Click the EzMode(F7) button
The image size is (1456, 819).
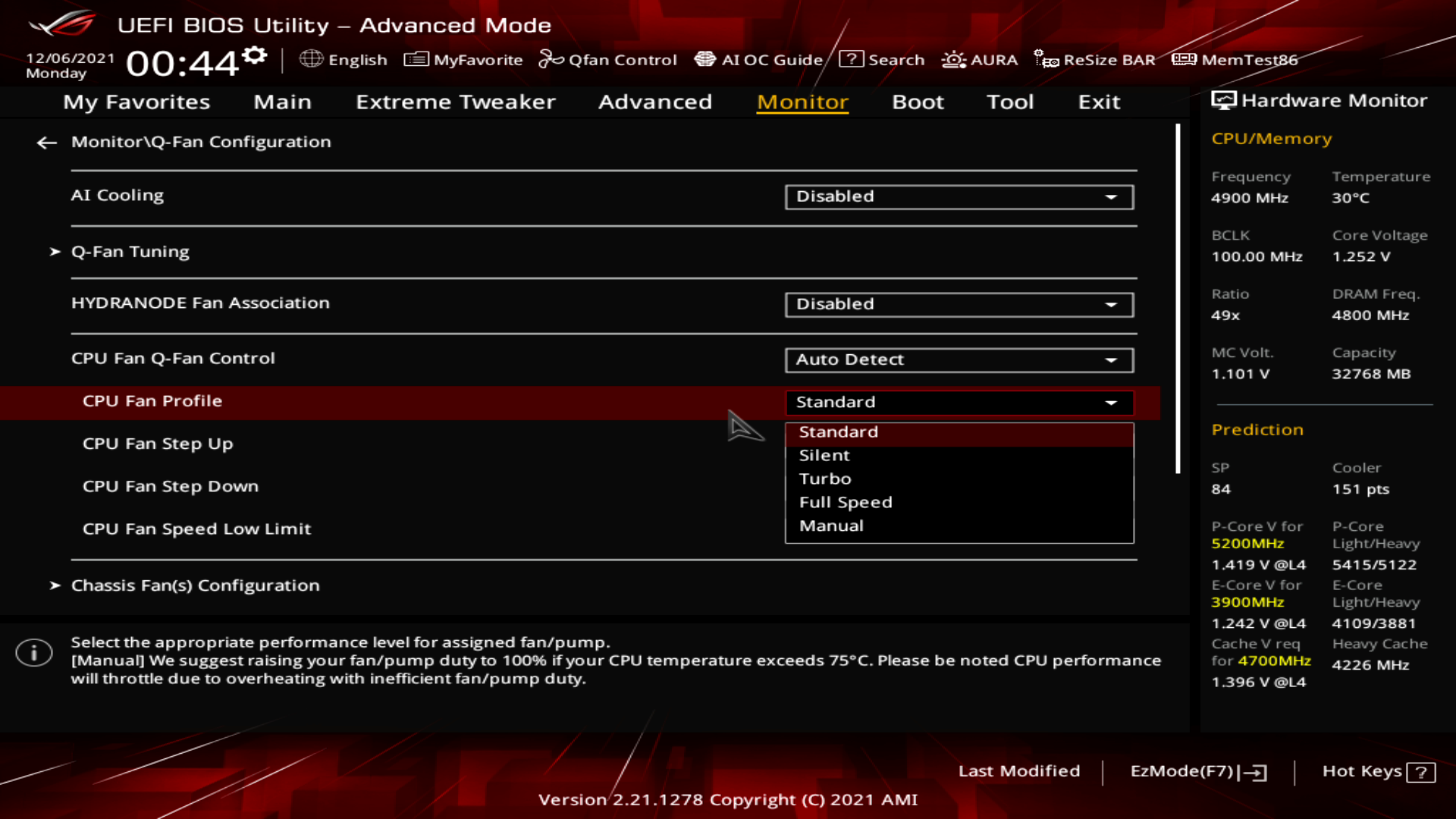[1198, 771]
